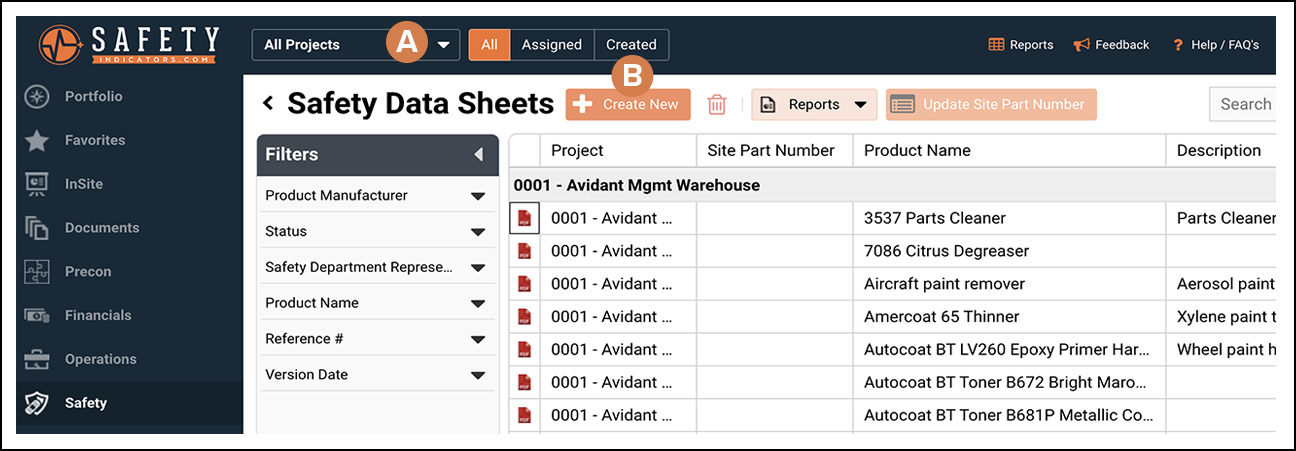Open PDF icon for Amercoat 65 Thinner
This screenshot has height=451, width=1296.
(x=524, y=317)
